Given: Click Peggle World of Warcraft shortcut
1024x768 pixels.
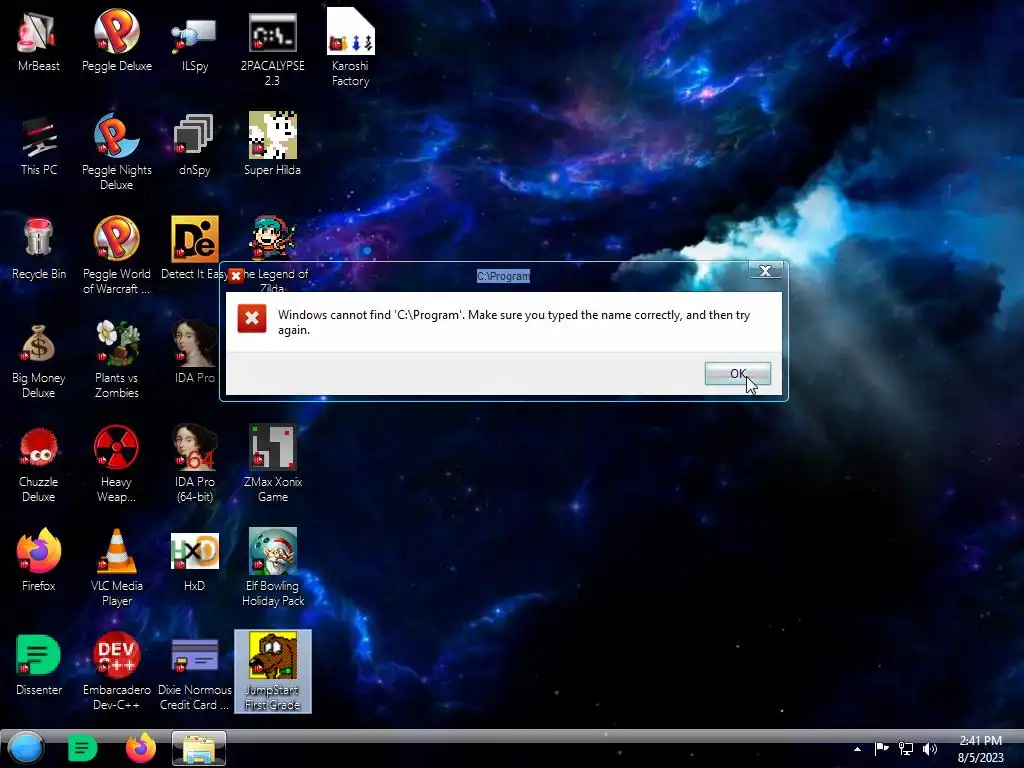Looking at the screenshot, I should click(x=116, y=256).
